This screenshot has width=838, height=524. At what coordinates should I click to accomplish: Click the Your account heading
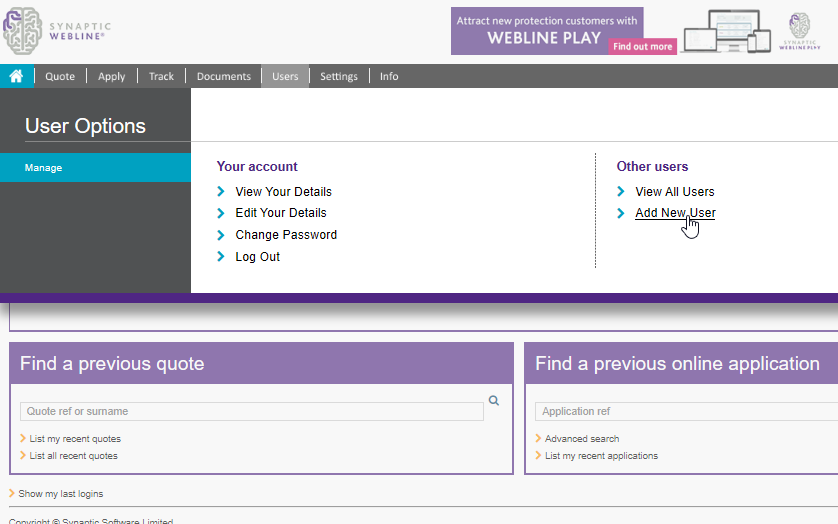tap(257, 166)
